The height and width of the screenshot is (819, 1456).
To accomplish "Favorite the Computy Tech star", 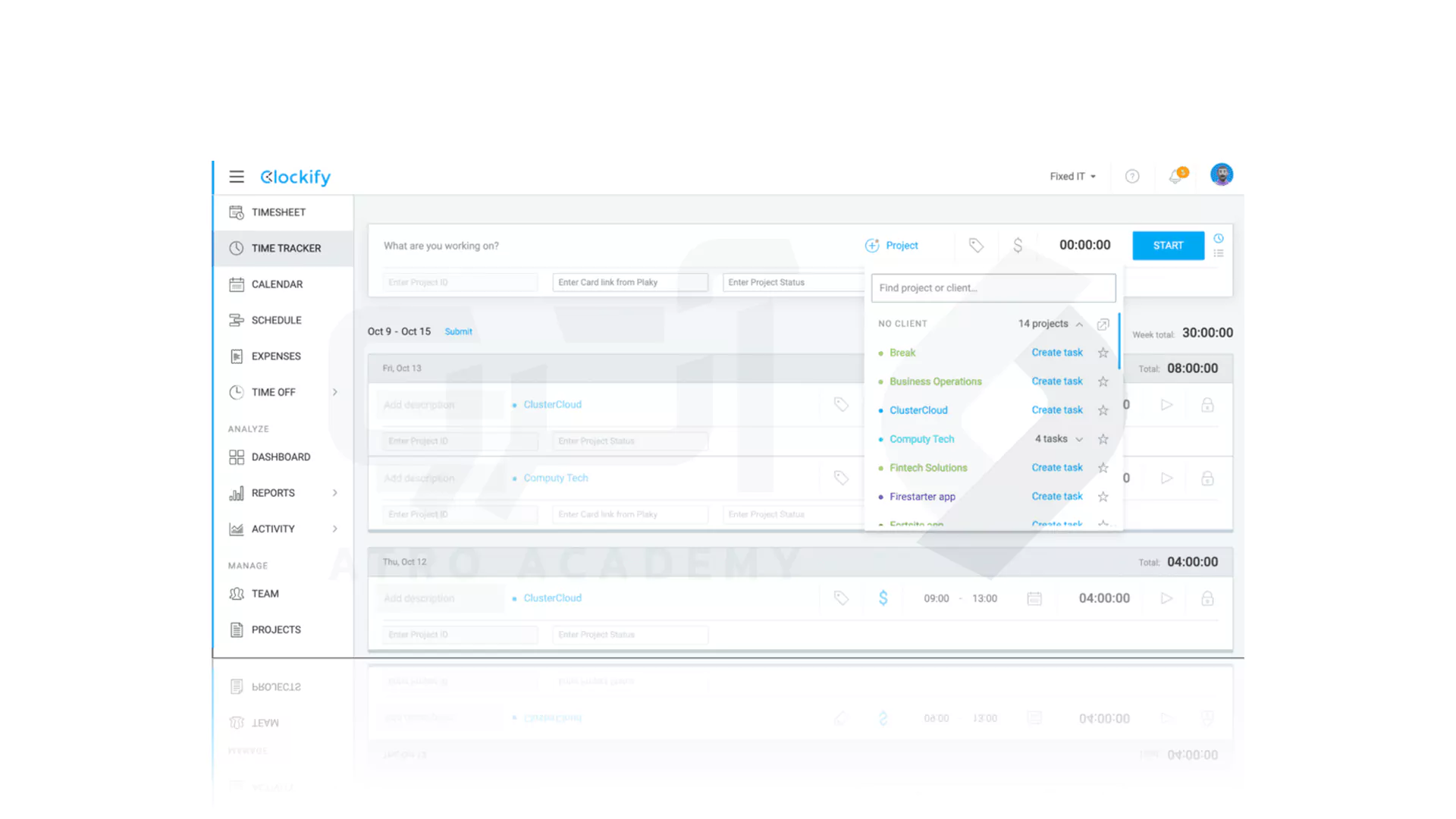I will pos(1103,439).
